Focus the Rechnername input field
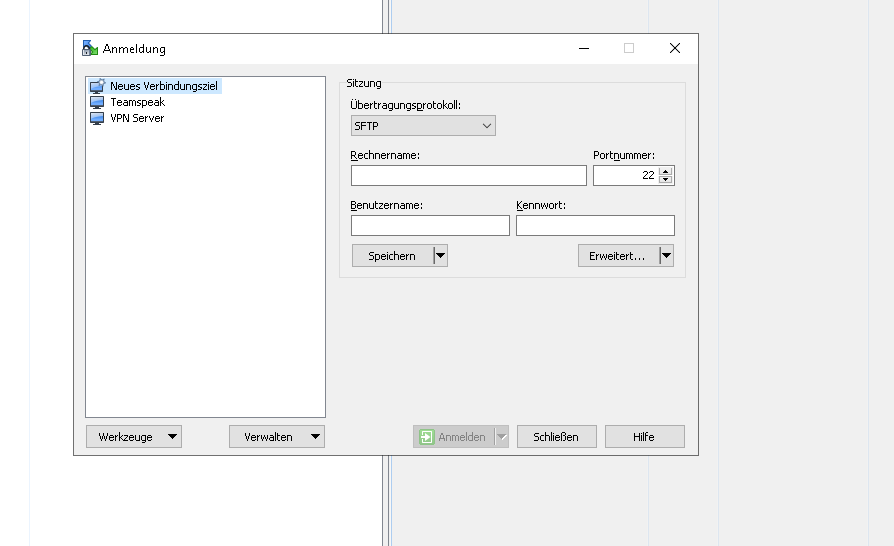The height and width of the screenshot is (546, 894). pos(469,176)
